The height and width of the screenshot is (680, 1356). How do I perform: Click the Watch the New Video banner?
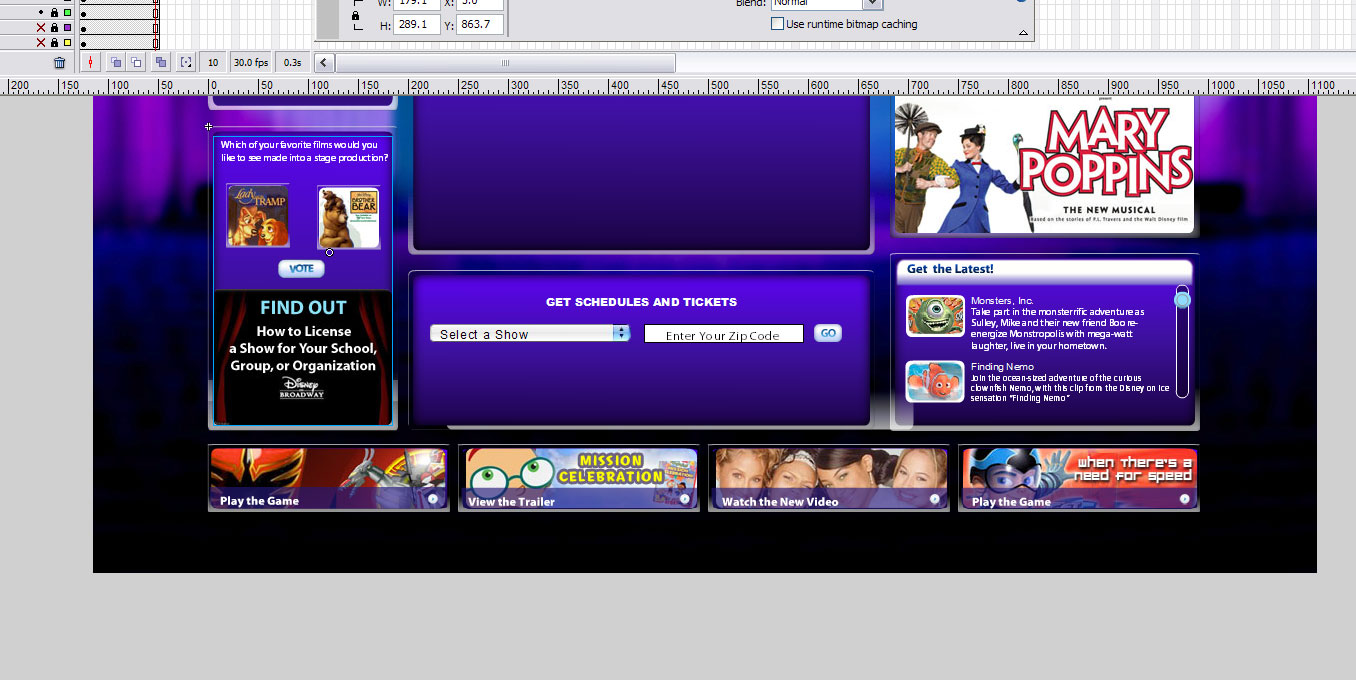click(829, 478)
